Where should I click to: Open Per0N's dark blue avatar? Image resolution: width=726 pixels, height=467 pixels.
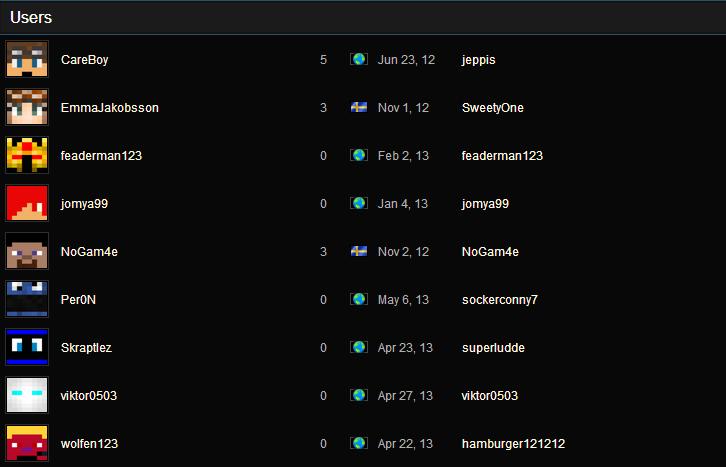click(x=27, y=300)
